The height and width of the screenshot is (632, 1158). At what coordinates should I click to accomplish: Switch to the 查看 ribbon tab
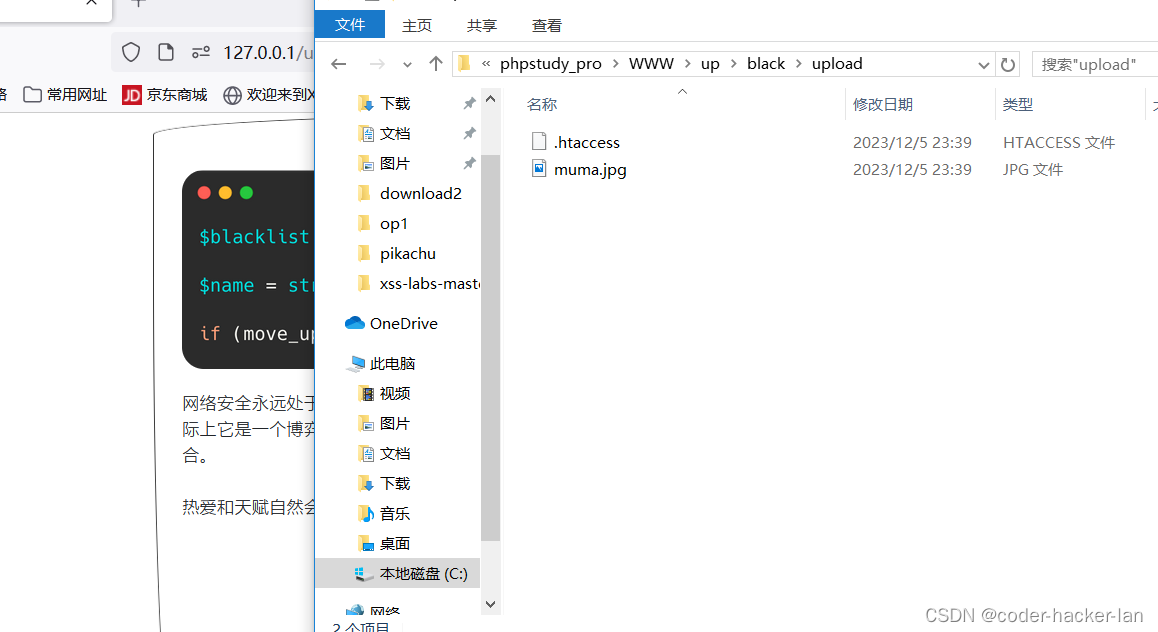point(547,26)
